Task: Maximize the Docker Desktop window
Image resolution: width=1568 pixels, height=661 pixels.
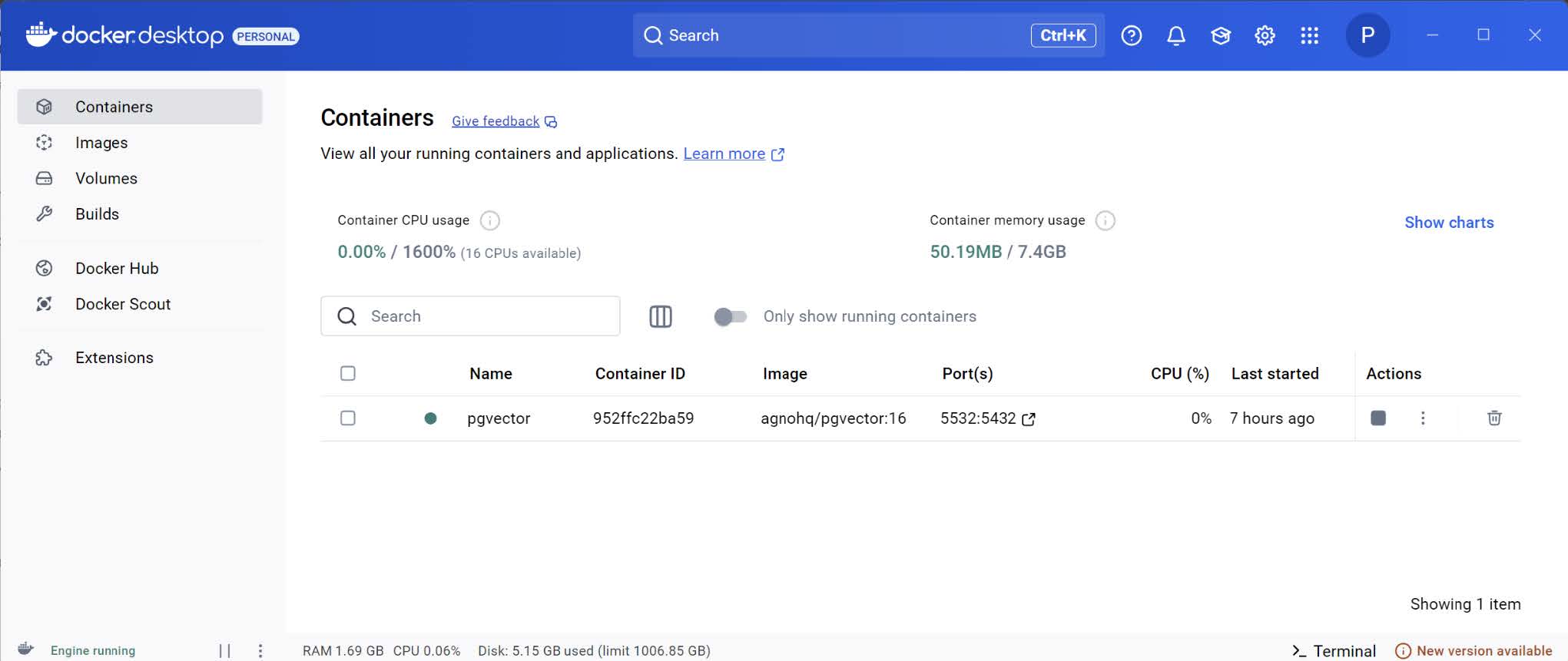Action: pyautogui.click(x=1483, y=35)
